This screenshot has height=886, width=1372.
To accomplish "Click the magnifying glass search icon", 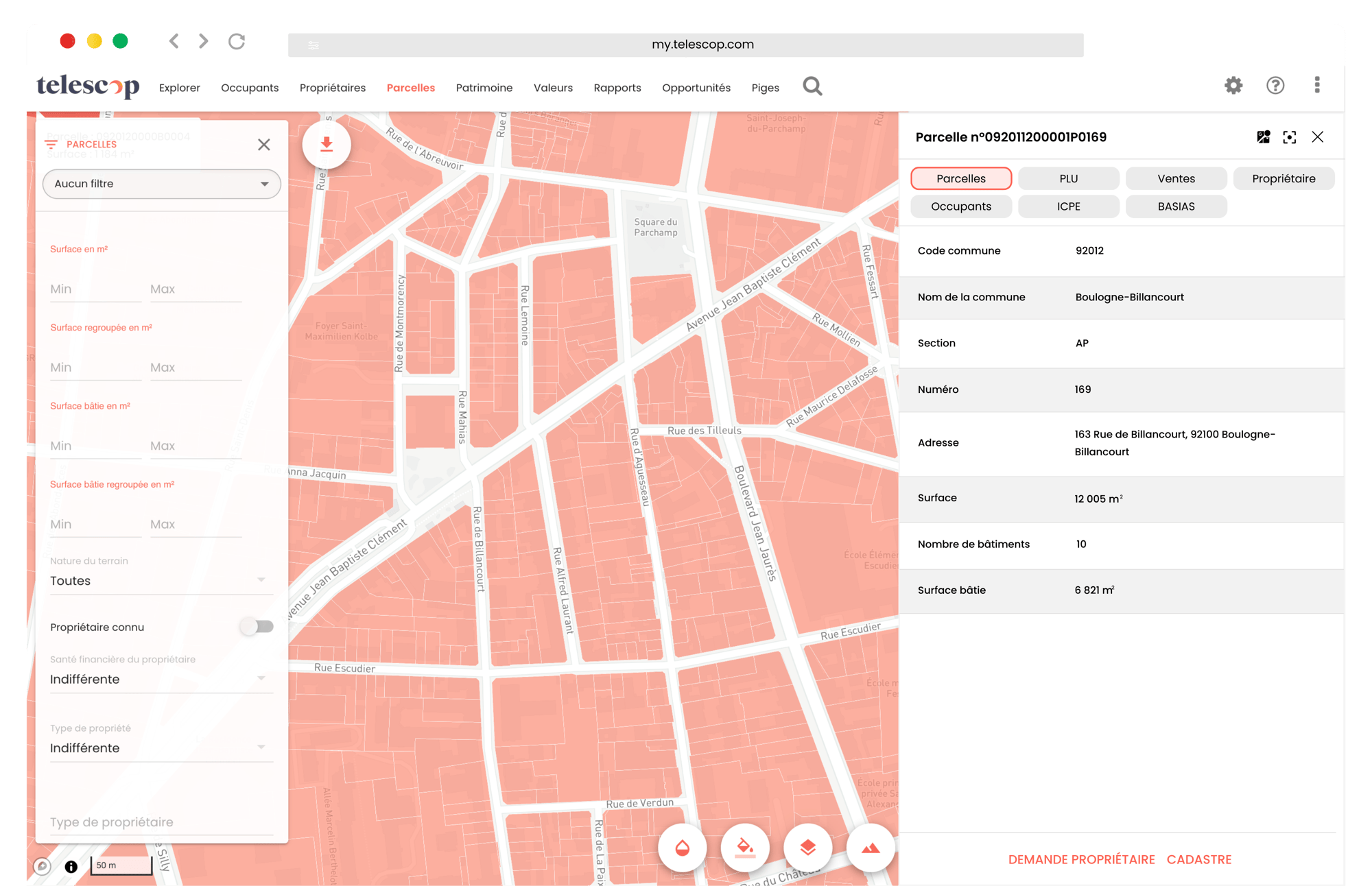I will coord(812,86).
